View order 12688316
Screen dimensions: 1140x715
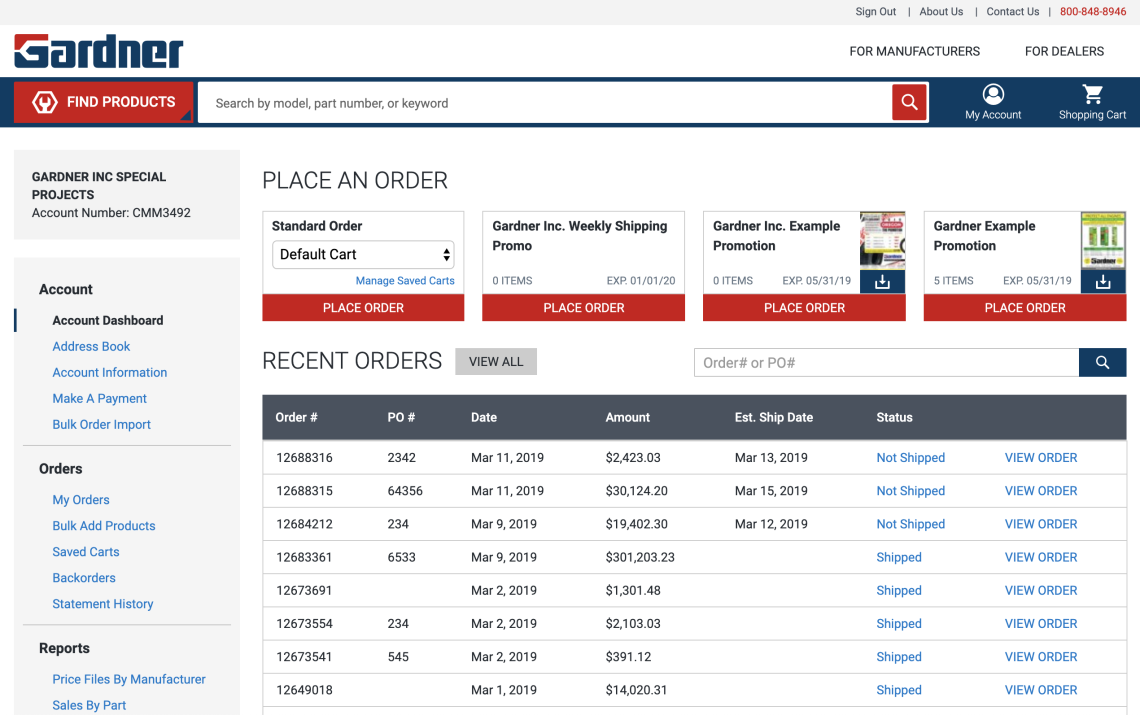click(x=1040, y=458)
